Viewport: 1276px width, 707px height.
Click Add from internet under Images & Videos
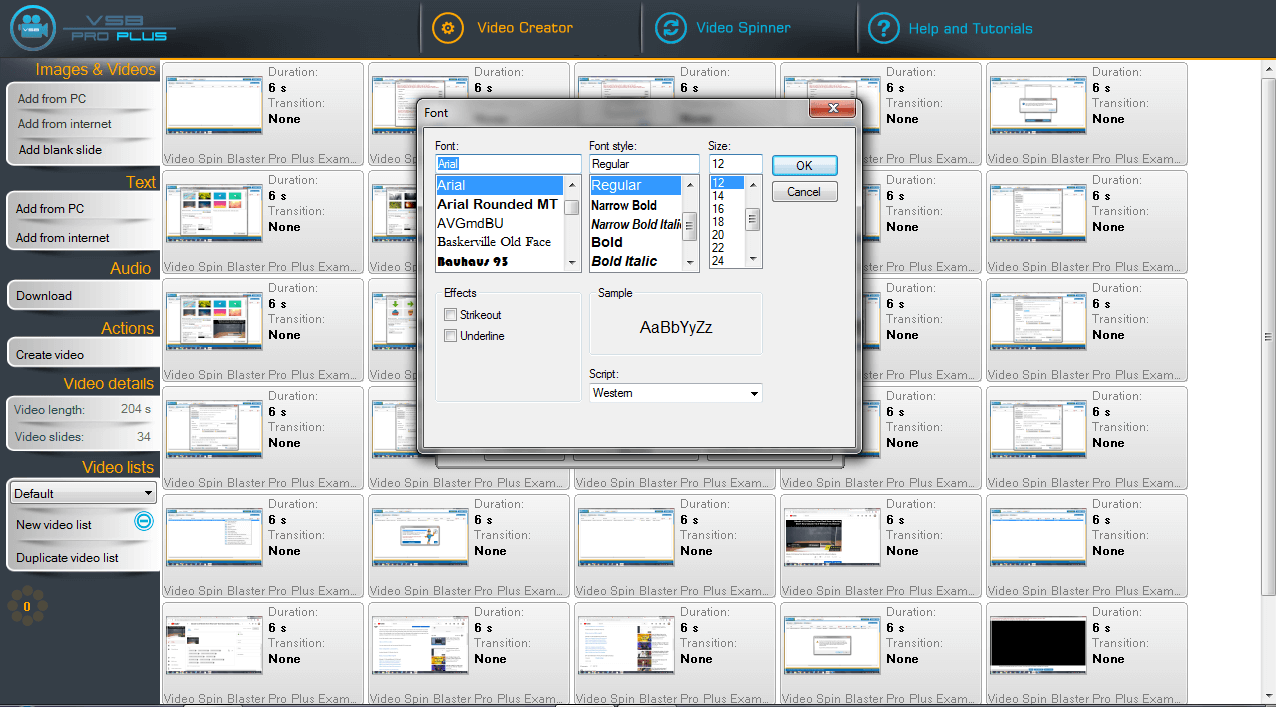[x=64, y=124]
